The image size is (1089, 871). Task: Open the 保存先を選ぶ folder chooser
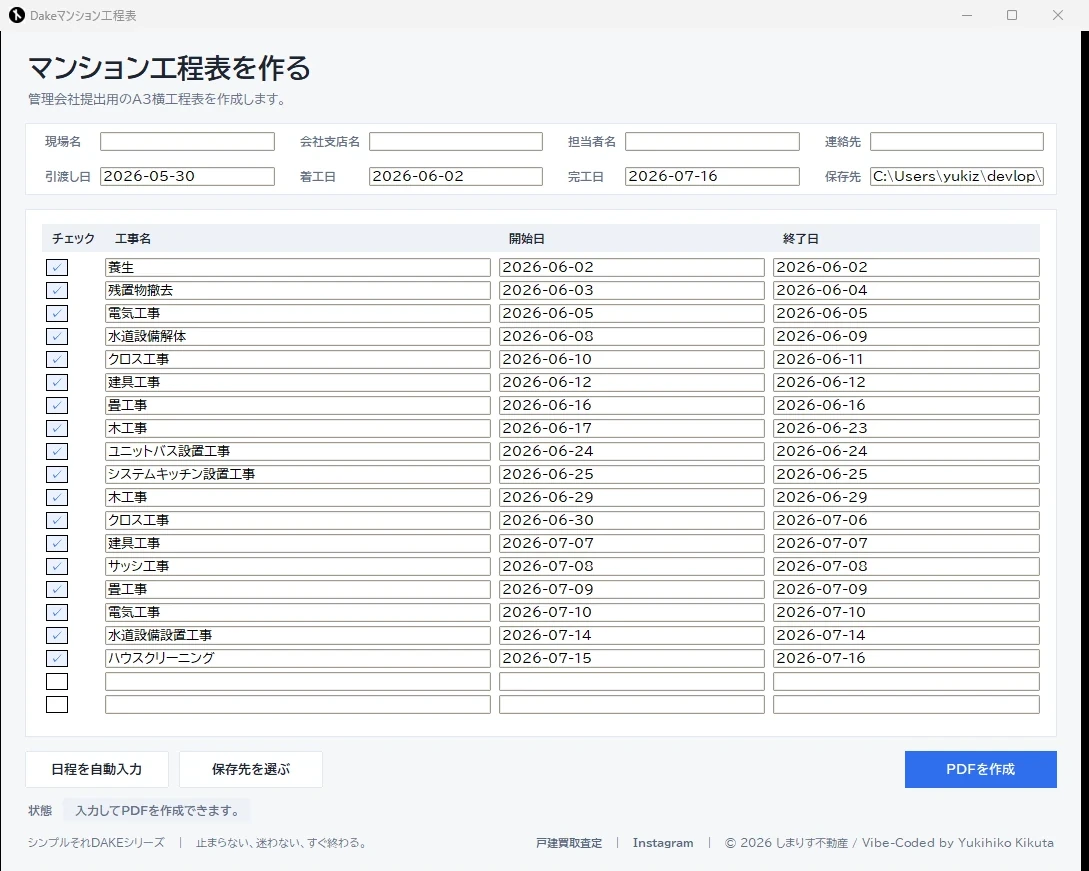click(251, 769)
